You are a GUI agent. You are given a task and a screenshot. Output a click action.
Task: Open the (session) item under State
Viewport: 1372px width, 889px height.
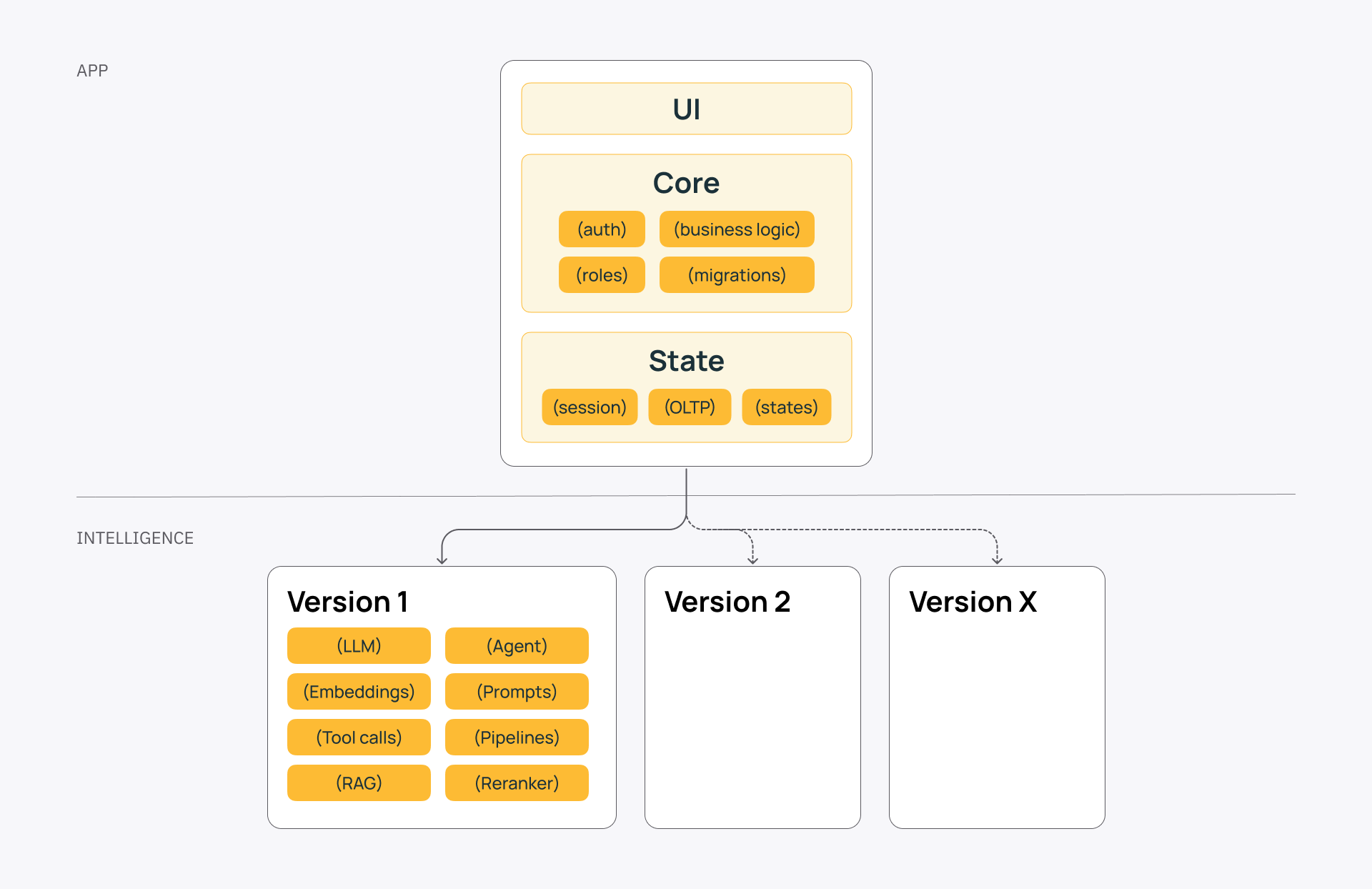[589, 407]
